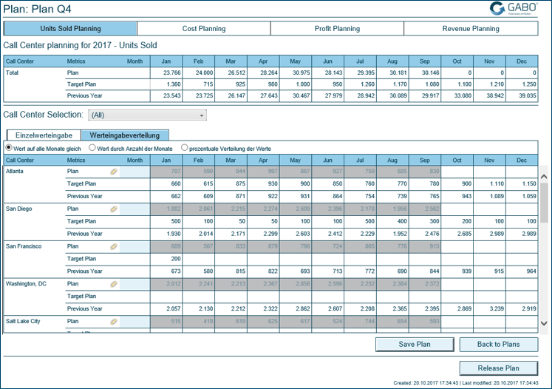552x389 pixels.
Task: Click the Save Plan button
Action: 414,344
